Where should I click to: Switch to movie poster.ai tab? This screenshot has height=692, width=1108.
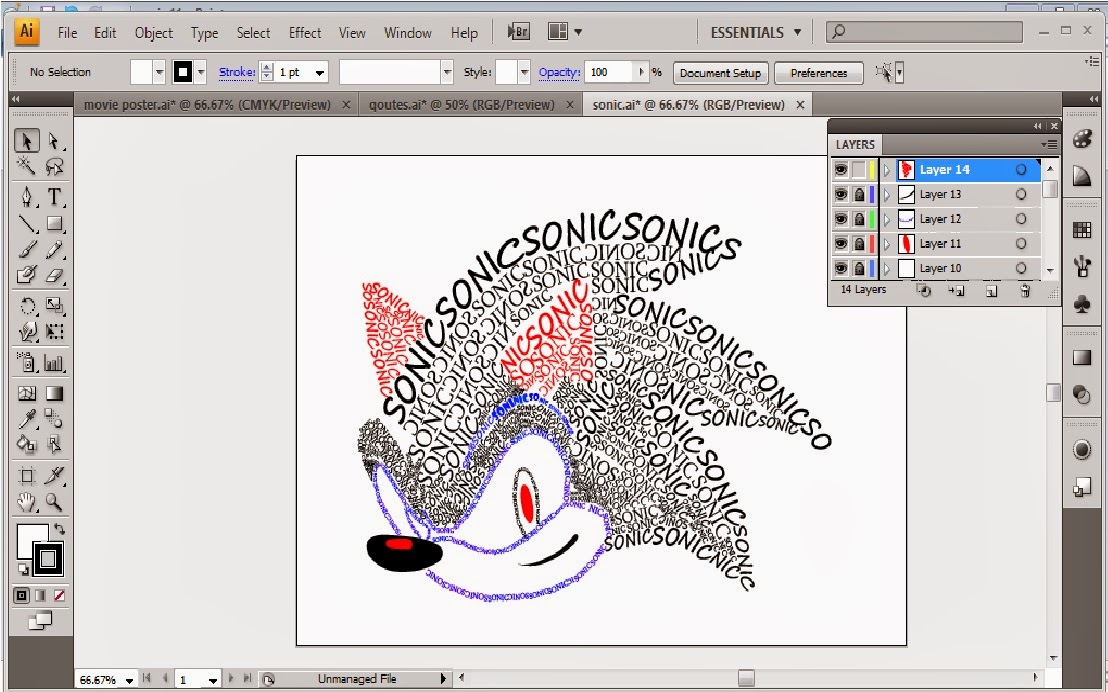[x=207, y=105]
